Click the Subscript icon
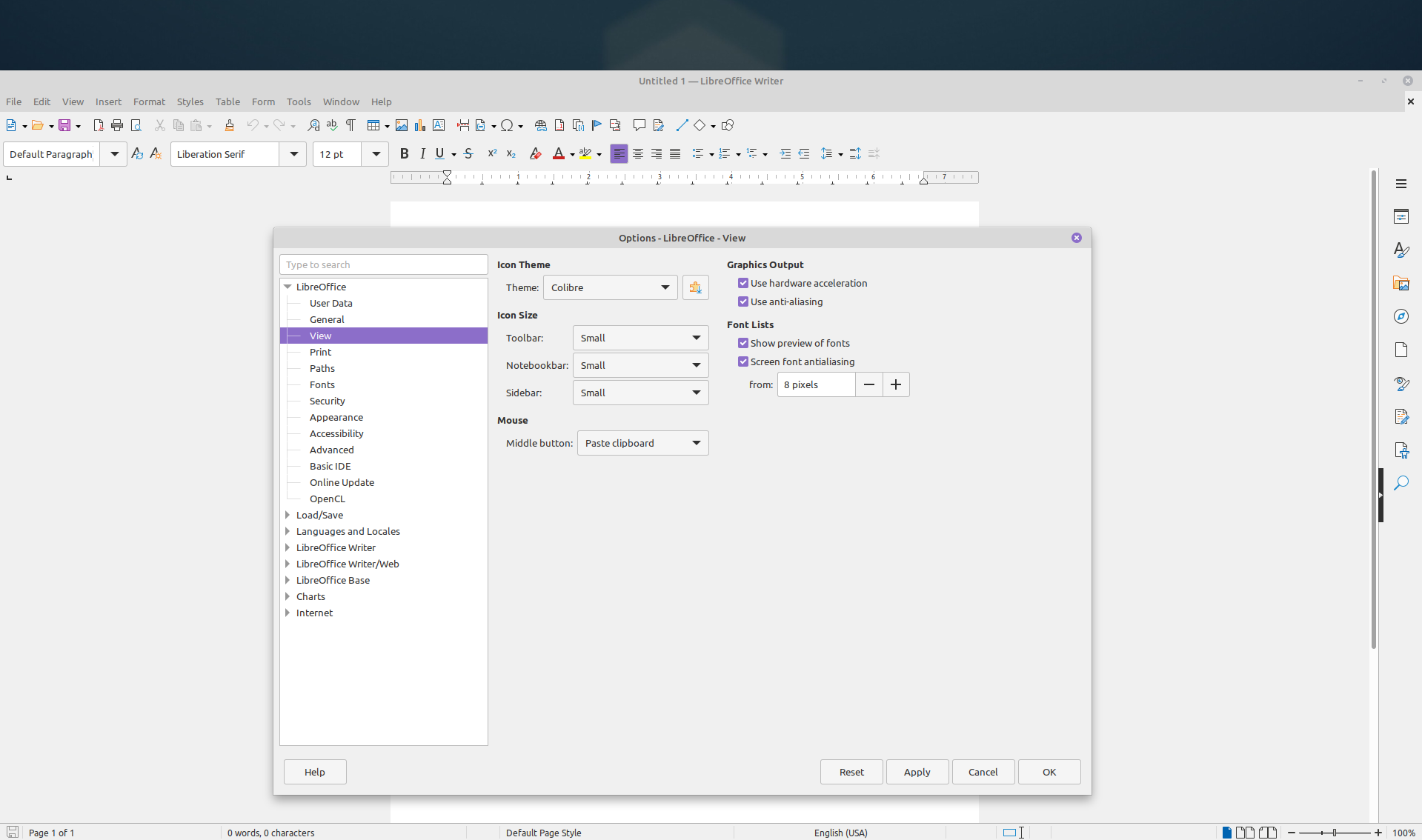This screenshot has height=840, width=1422. coord(511,154)
